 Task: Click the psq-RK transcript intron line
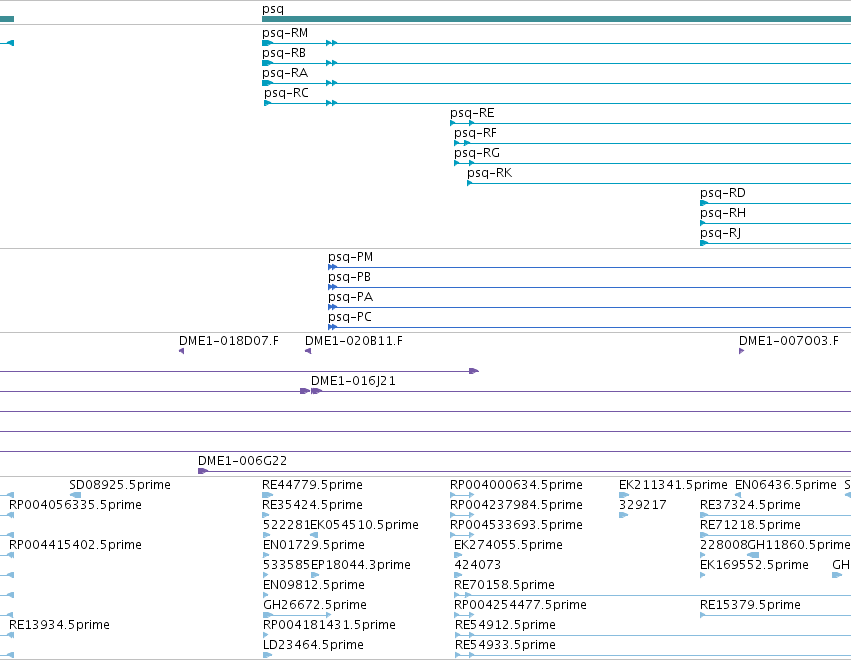click(x=661, y=183)
